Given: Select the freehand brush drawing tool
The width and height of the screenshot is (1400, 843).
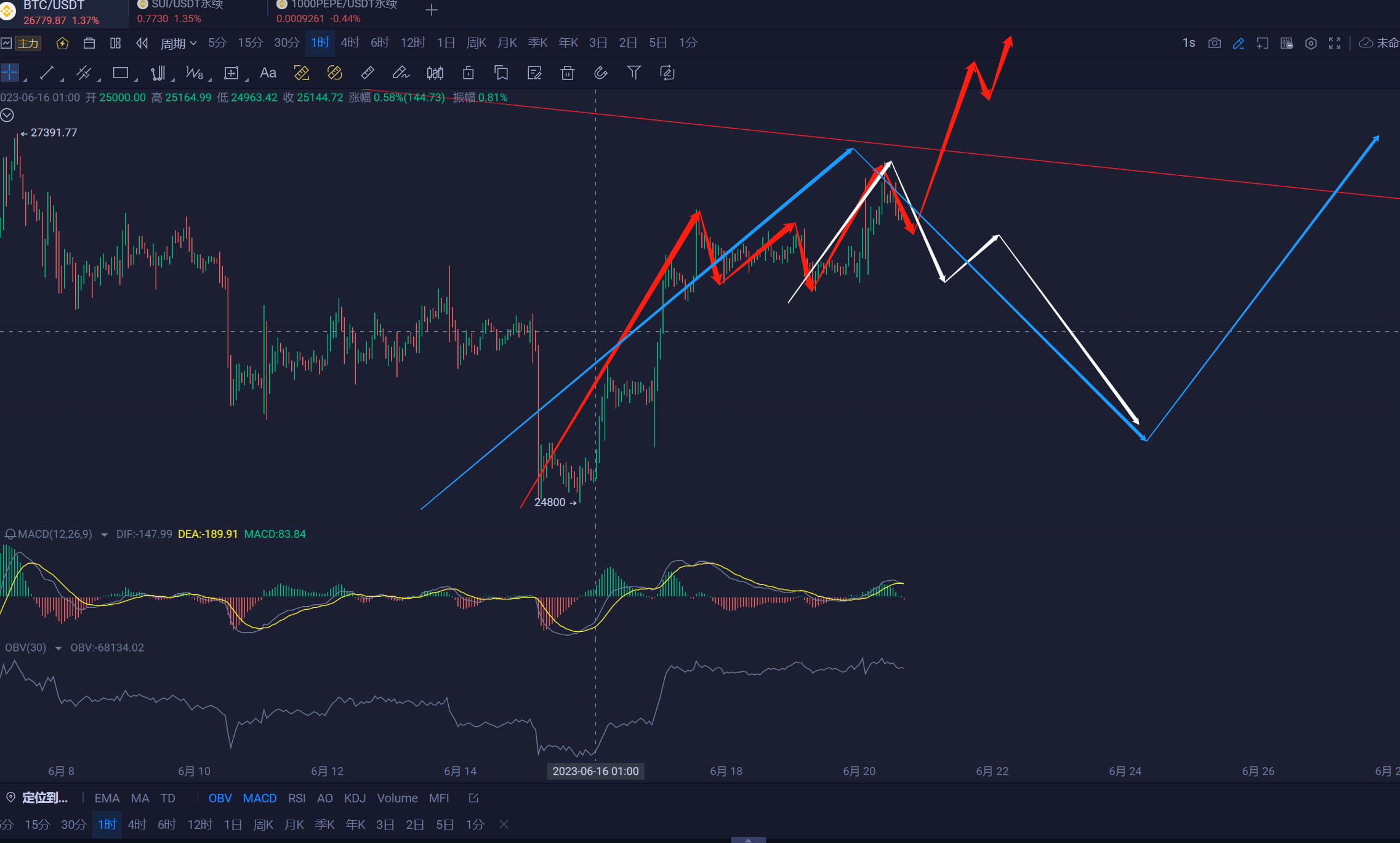Looking at the screenshot, I should [x=401, y=73].
